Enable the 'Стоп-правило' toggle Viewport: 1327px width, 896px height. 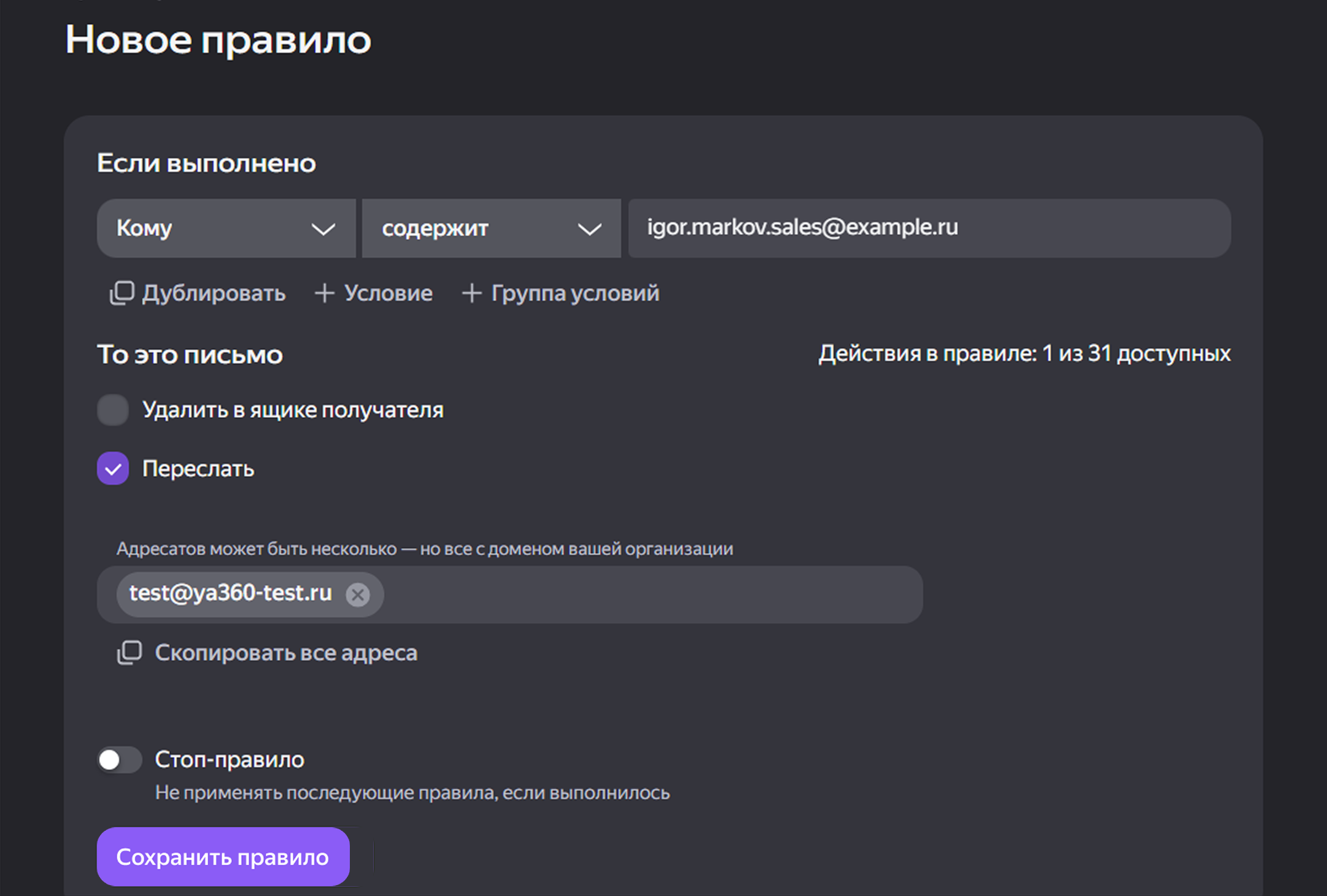click(x=119, y=760)
